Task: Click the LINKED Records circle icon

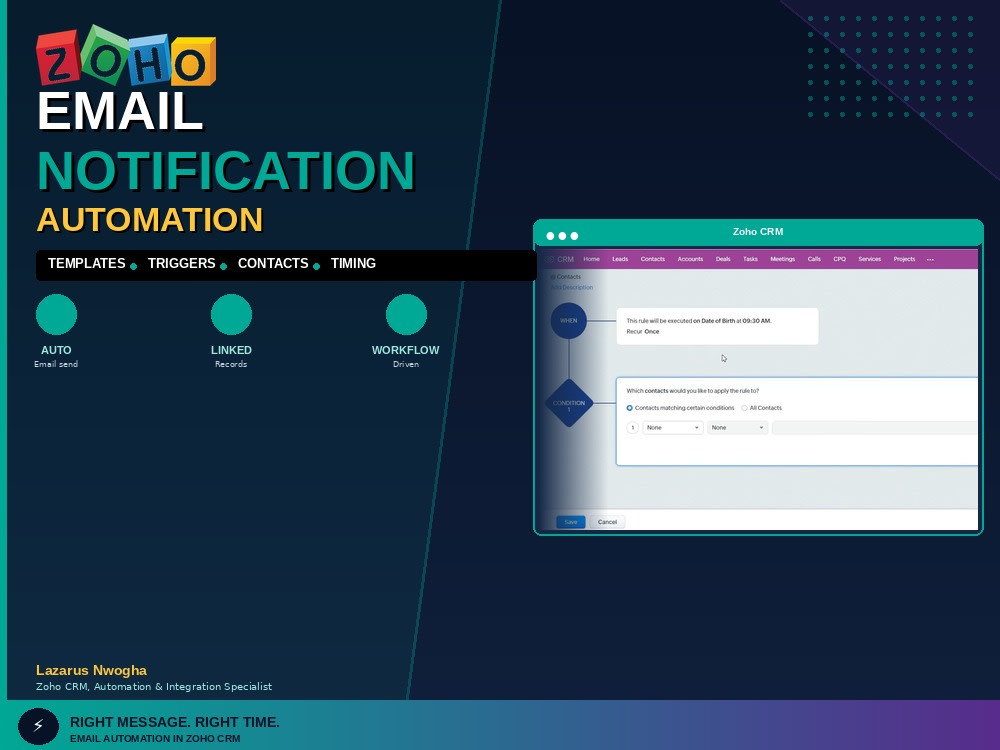Action: 231,314
